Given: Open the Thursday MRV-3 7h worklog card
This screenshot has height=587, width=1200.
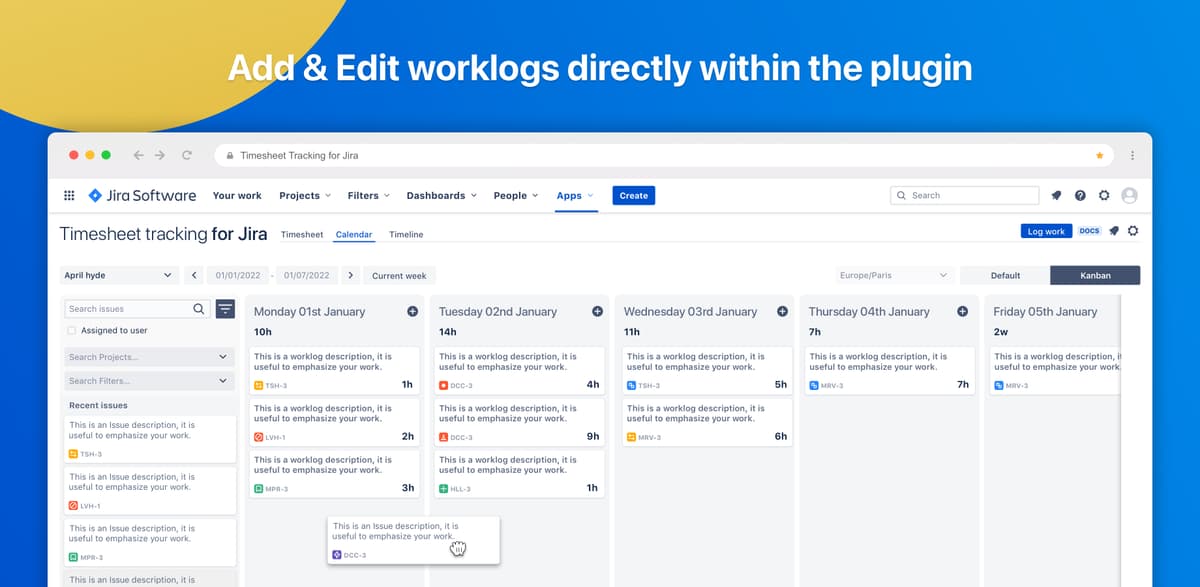Looking at the screenshot, I should [889, 371].
